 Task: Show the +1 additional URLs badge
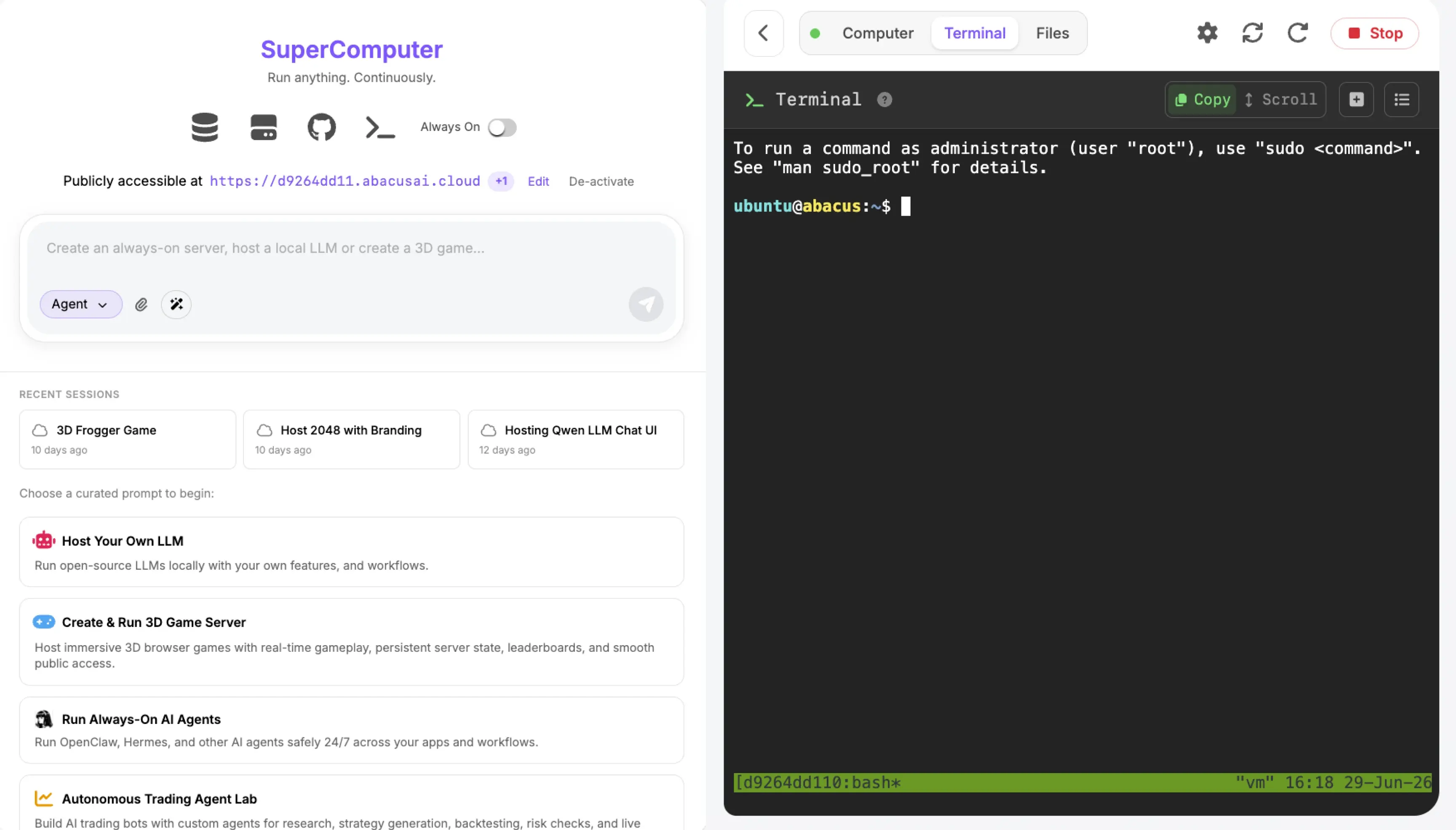click(x=501, y=181)
